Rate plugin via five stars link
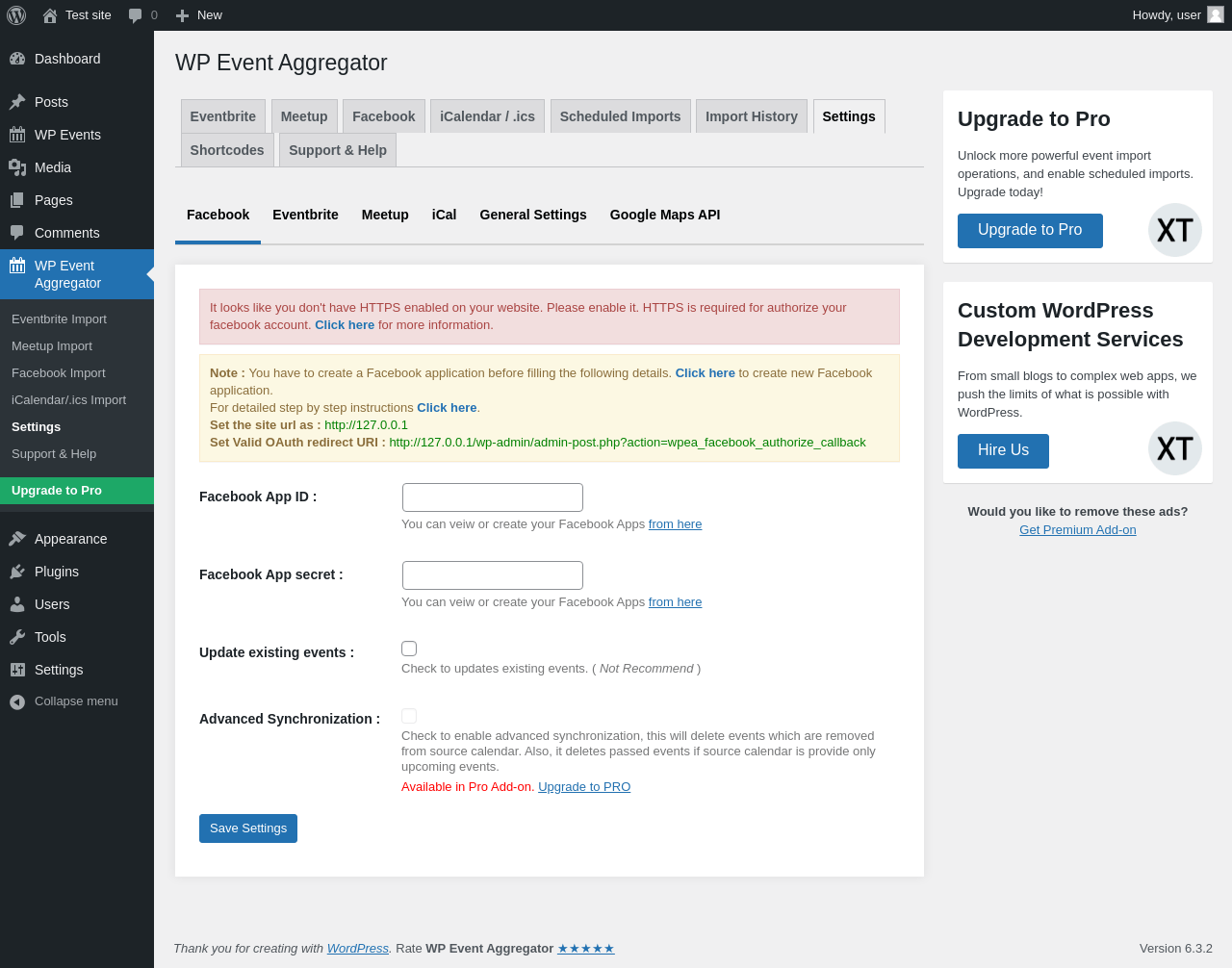The image size is (1232, 968). pyautogui.click(x=585, y=949)
